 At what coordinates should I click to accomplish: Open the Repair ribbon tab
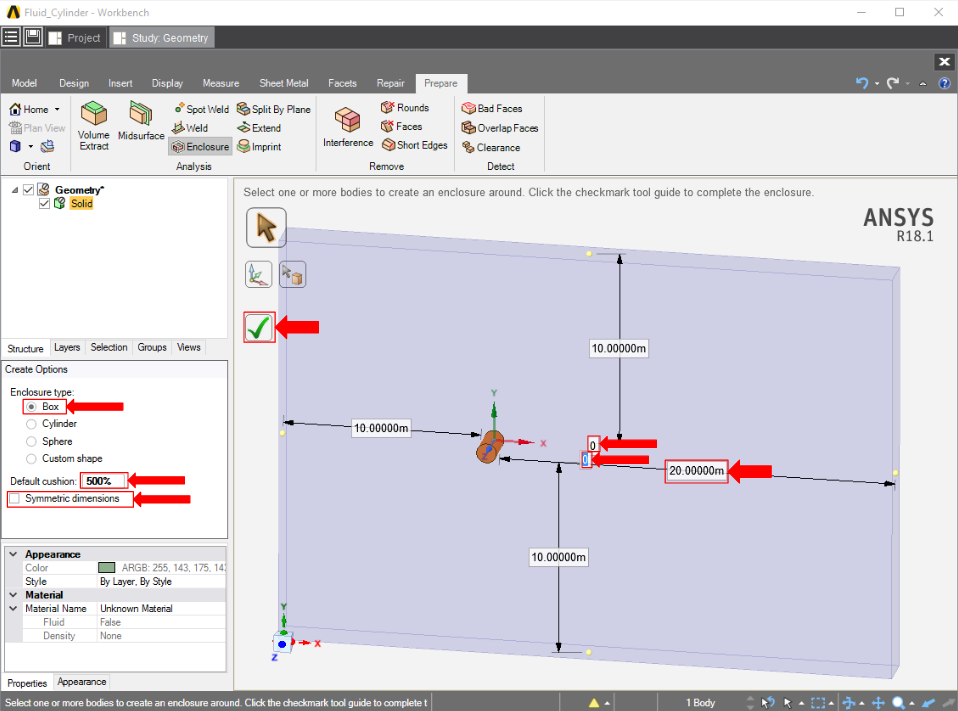point(390,83)
